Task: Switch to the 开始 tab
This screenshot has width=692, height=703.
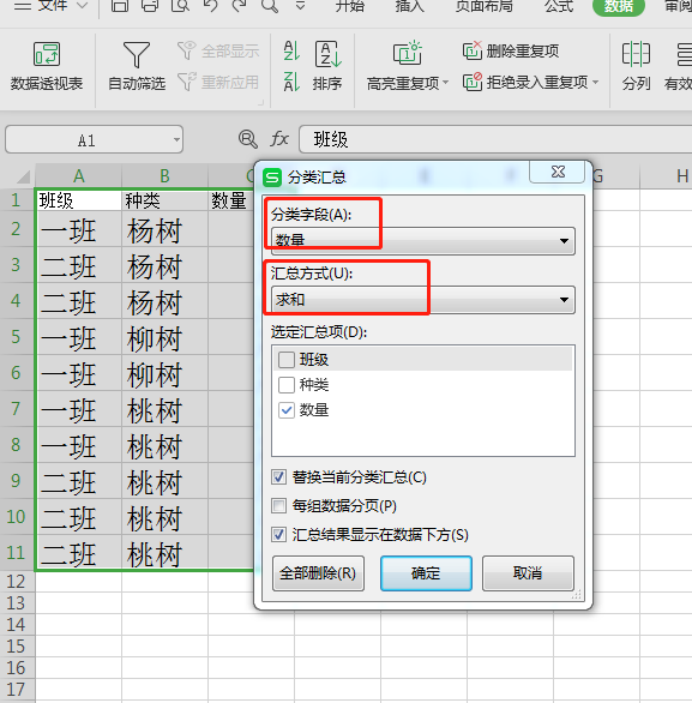Action: [350, 5]
